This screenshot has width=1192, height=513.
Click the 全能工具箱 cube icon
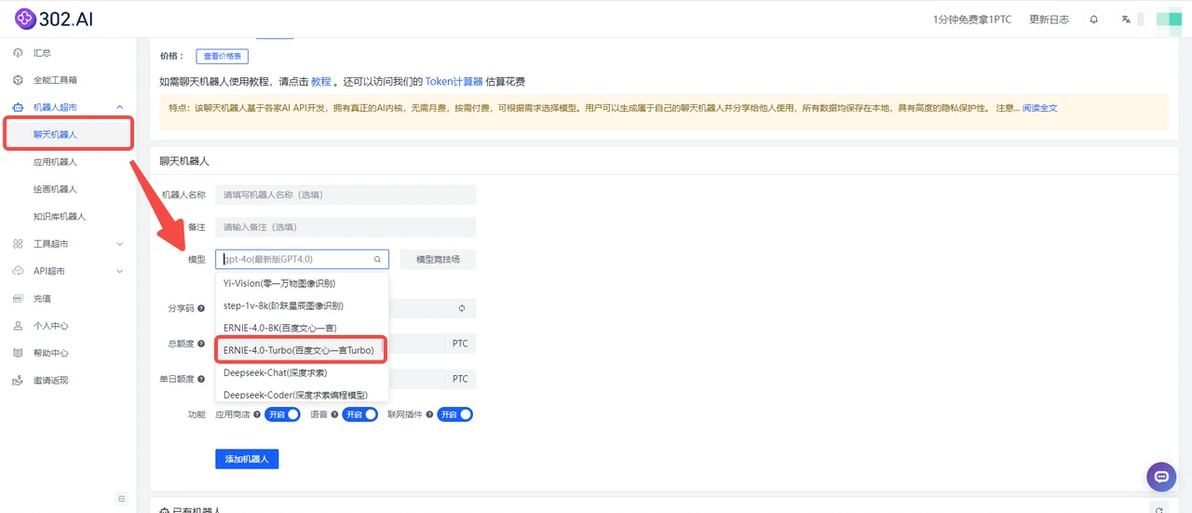coord(18,80)
